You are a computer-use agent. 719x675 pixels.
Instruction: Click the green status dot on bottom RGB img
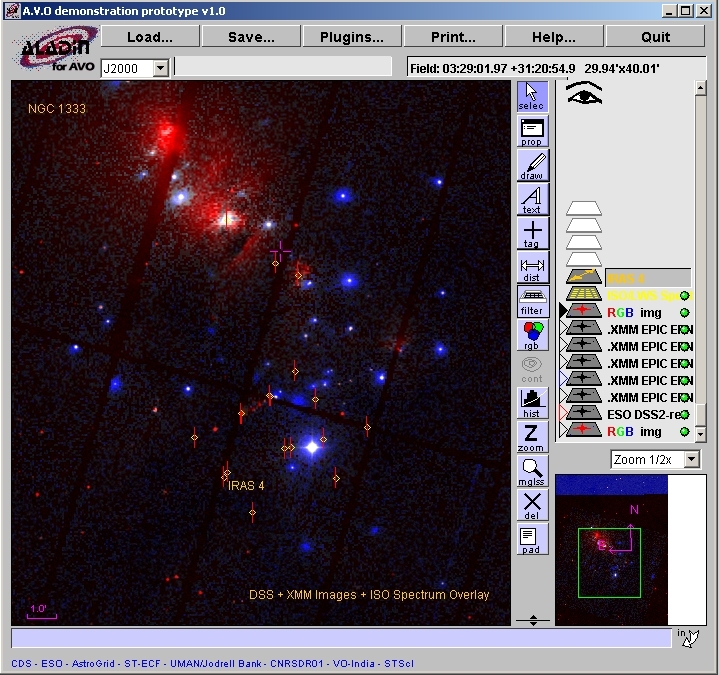click(685, 431)
